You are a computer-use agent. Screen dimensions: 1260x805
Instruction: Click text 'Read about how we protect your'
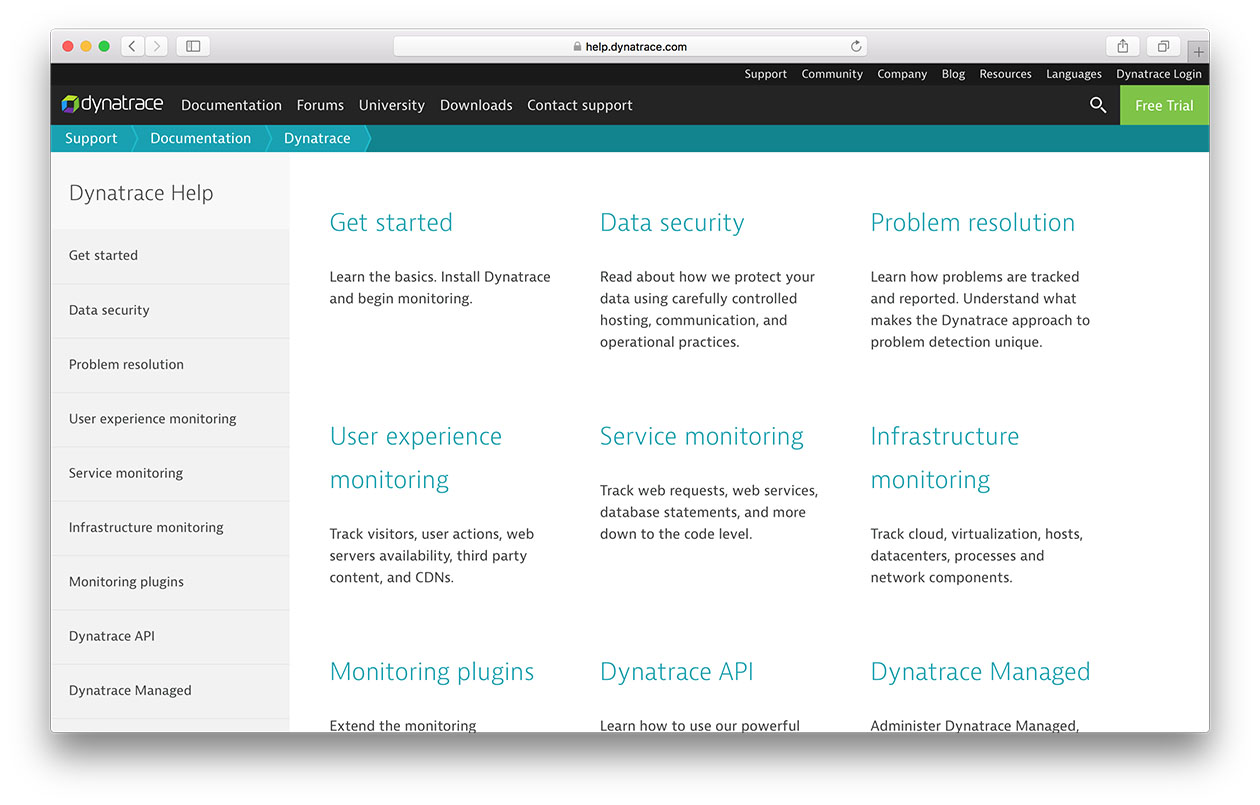click(707, 276)
